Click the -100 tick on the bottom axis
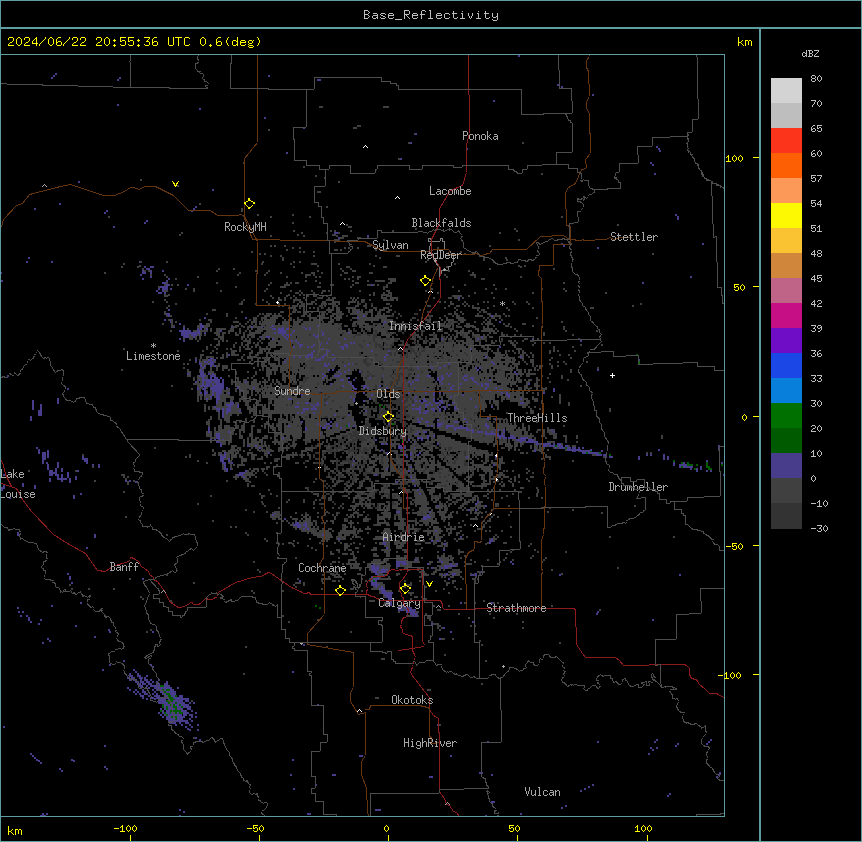Image resolution: width=862 pixels, height=842 pixels. point(125,828)
